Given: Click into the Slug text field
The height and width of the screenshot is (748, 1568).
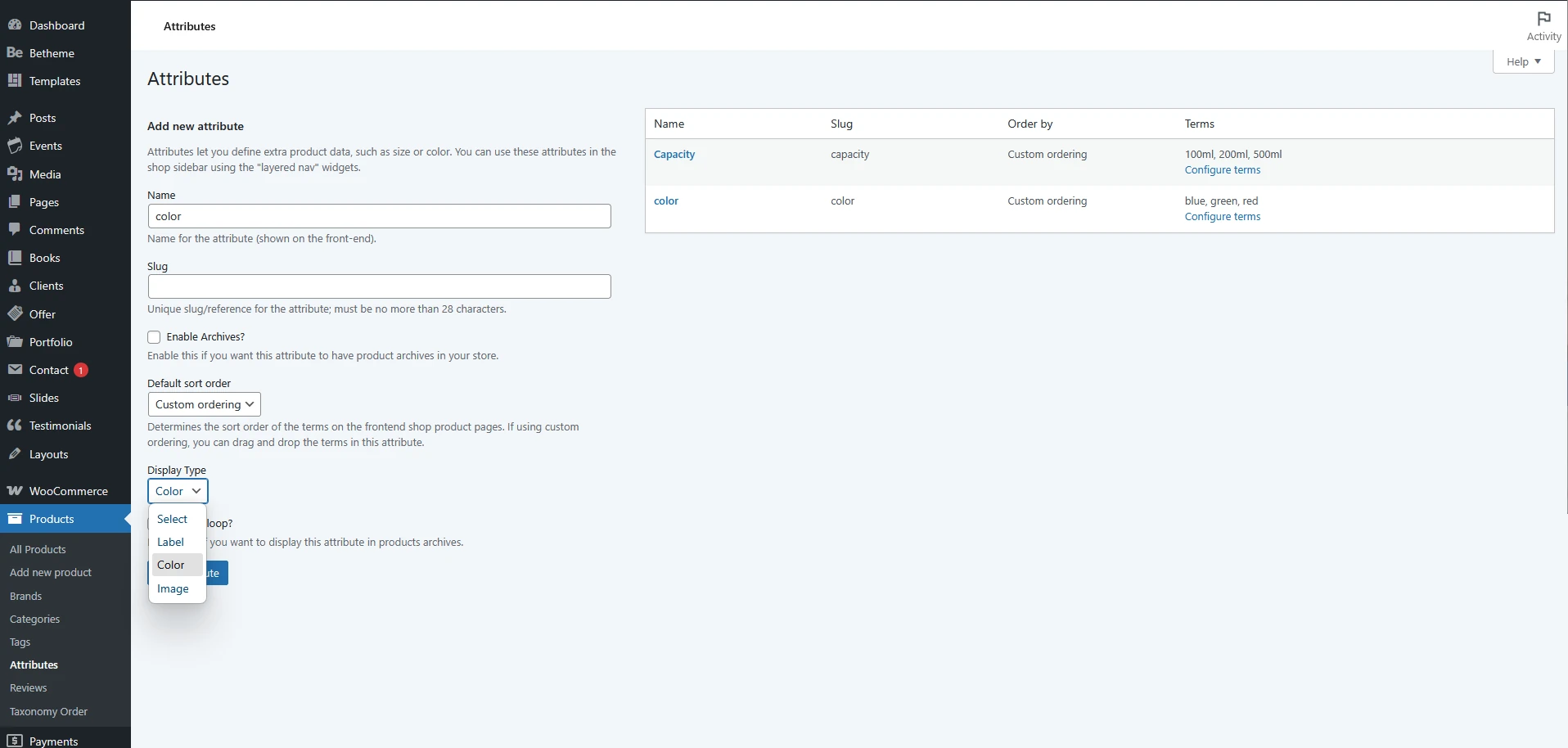Looking at the screenshot, I should 379,286.
